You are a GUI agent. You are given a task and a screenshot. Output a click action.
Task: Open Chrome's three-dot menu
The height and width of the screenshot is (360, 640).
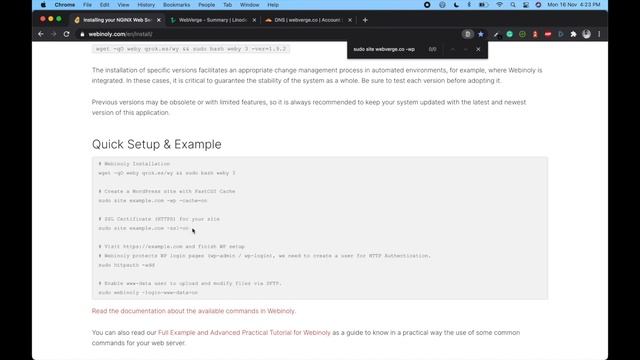[x=599, y=34]
